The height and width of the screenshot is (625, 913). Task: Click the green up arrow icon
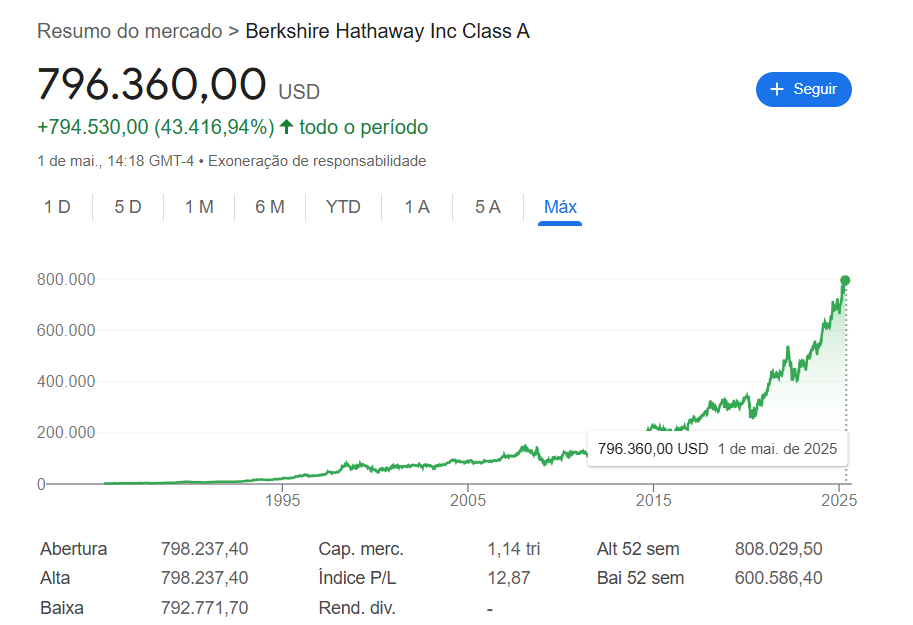[286, 126]
